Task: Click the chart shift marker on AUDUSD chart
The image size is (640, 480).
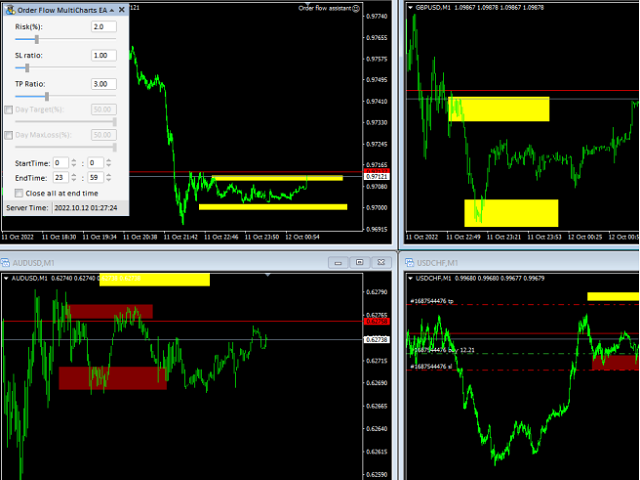Action: [x=268, y=275]
